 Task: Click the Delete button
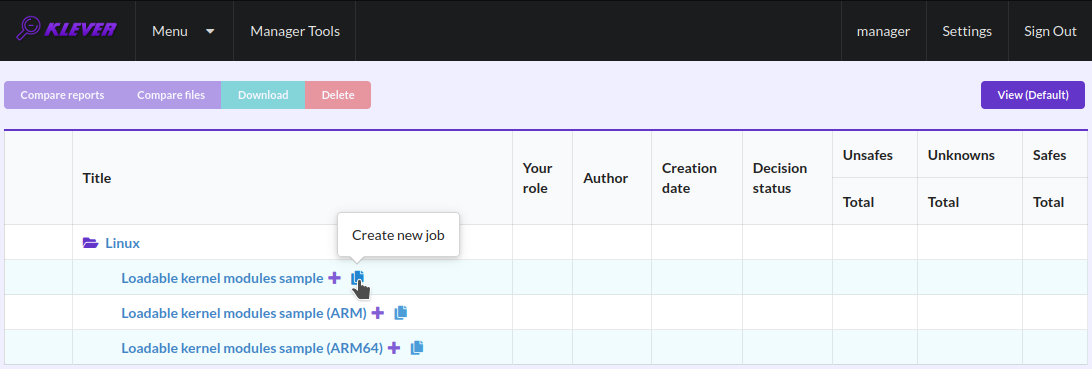point(338,95)
